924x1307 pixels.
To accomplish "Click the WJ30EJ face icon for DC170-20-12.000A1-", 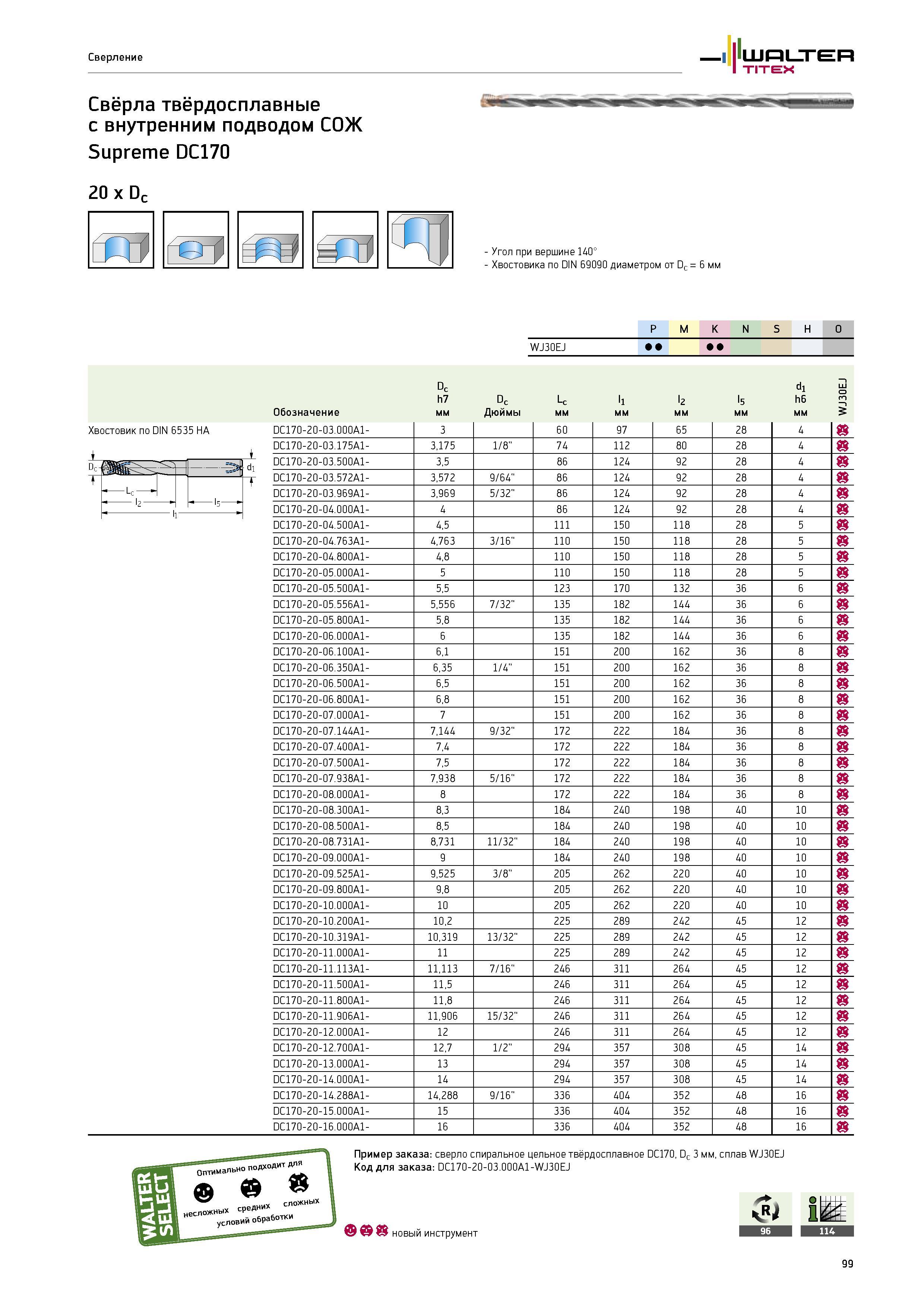I will click(x=843, y=1032).
